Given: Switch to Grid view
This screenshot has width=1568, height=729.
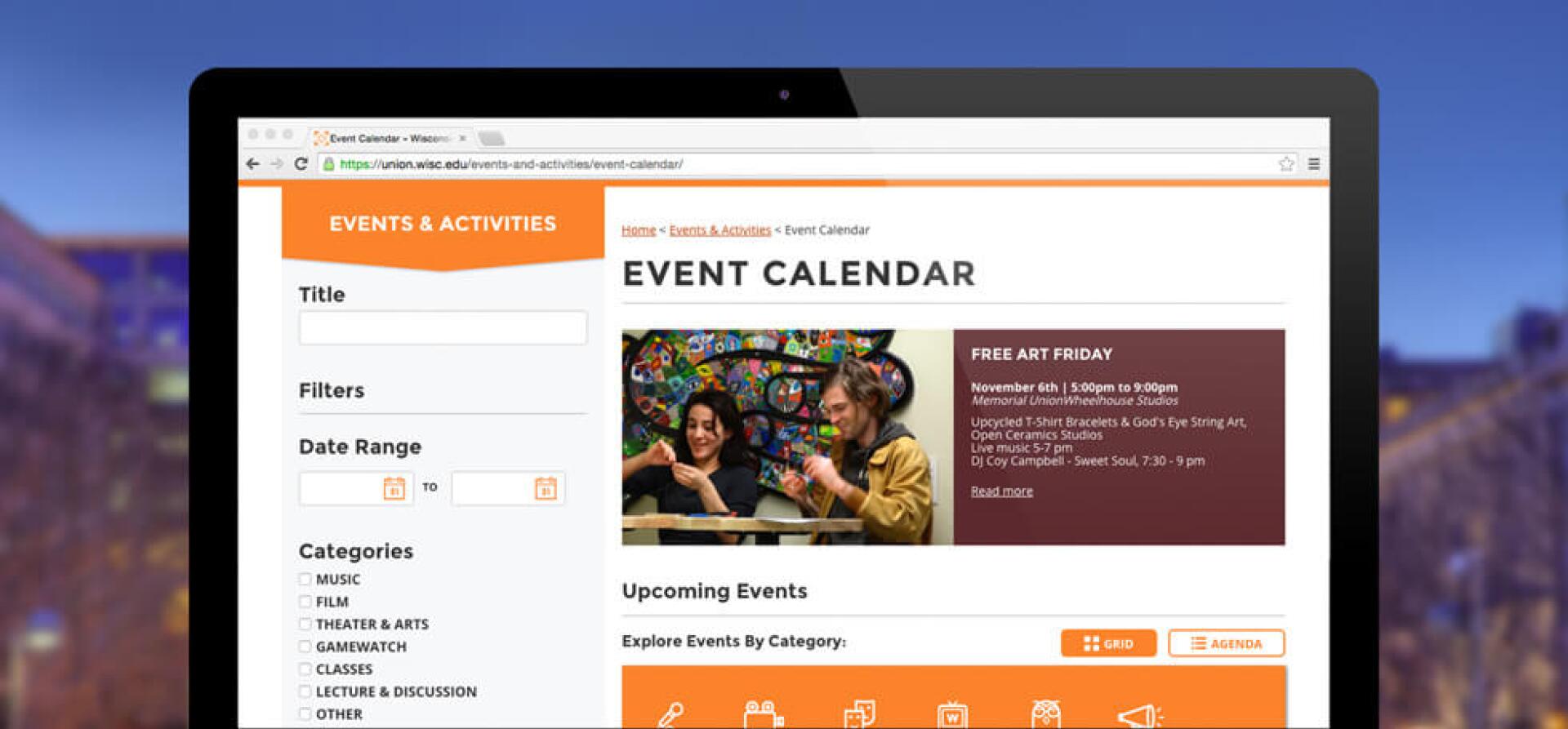Looking at the screenshot, I should [1108, 643].
